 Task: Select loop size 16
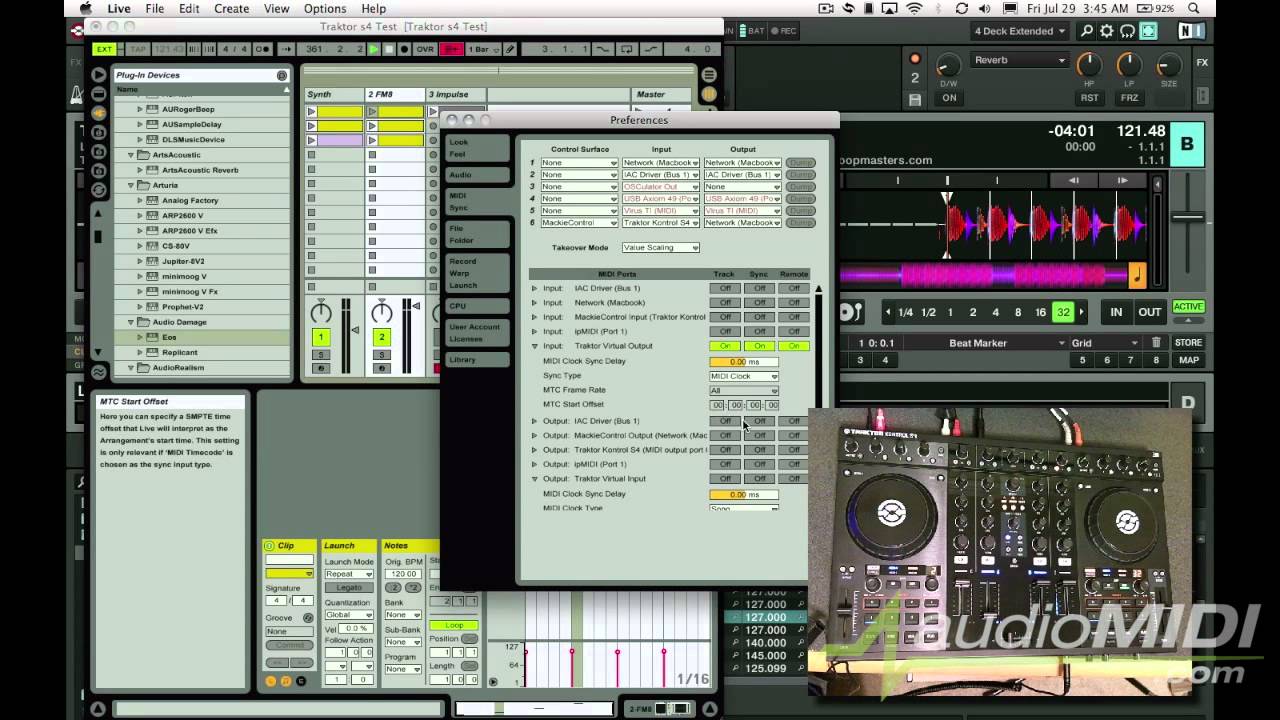pyautogui.click(x=1041, y=312)
